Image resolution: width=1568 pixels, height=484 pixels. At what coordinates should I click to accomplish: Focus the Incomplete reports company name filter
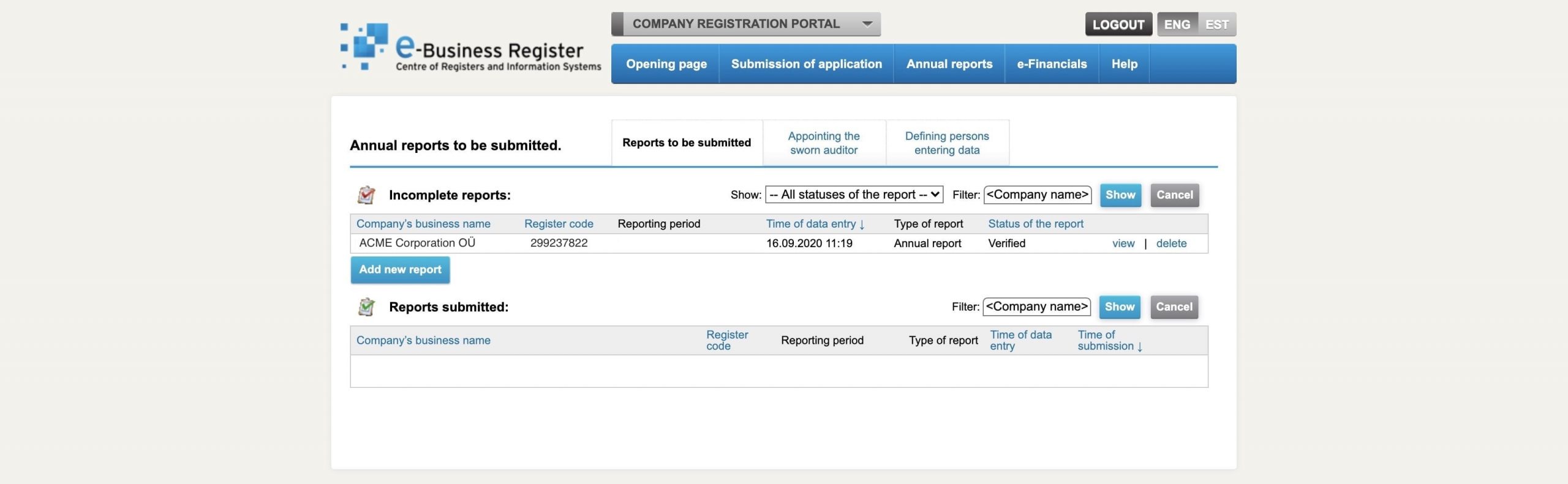(1037, 195)
